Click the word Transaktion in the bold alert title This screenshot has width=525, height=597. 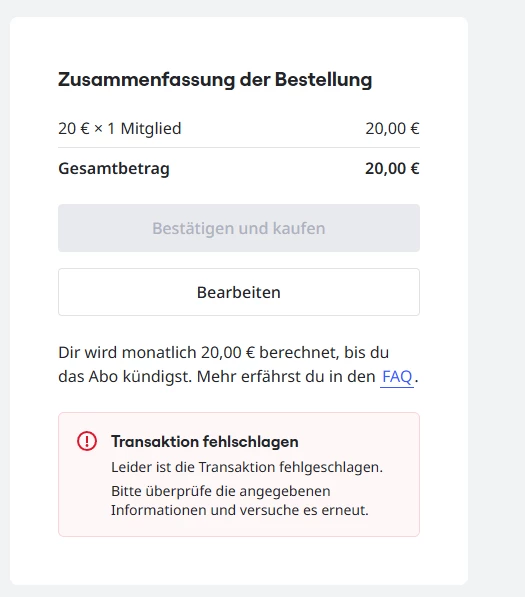[x=155, y=442]
